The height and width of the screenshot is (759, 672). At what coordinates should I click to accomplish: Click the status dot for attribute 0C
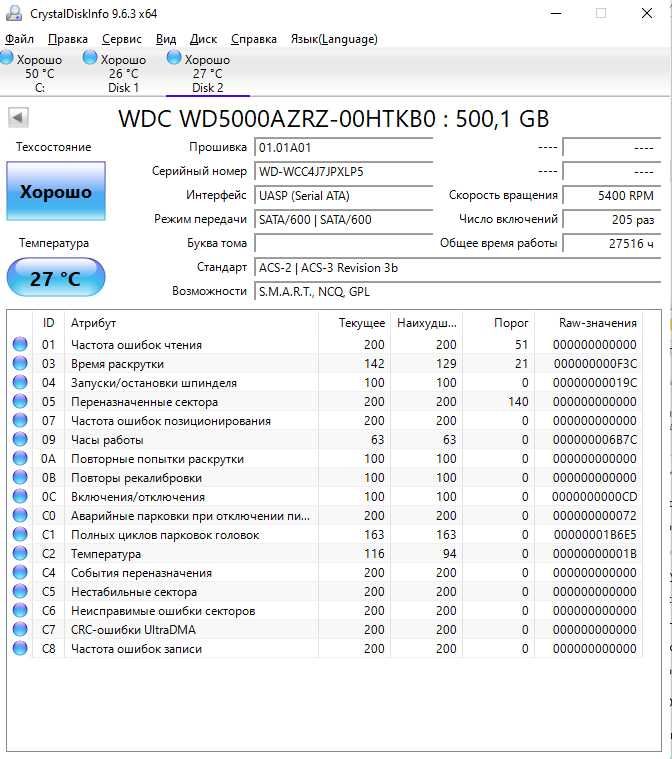(x=20, y=496)
